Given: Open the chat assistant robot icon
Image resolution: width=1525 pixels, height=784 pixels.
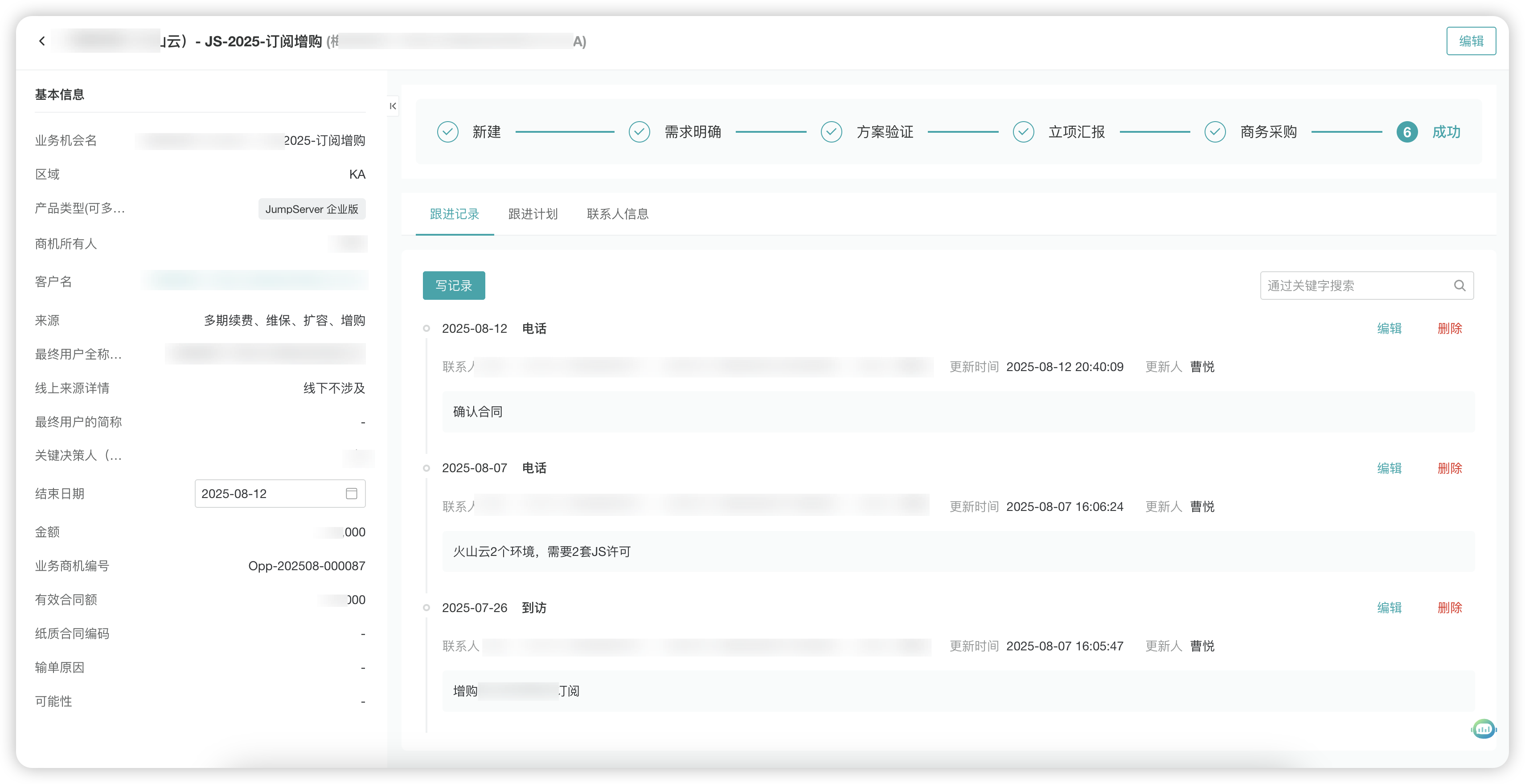Looking at the screenshot, I should tap(1483, 729).
